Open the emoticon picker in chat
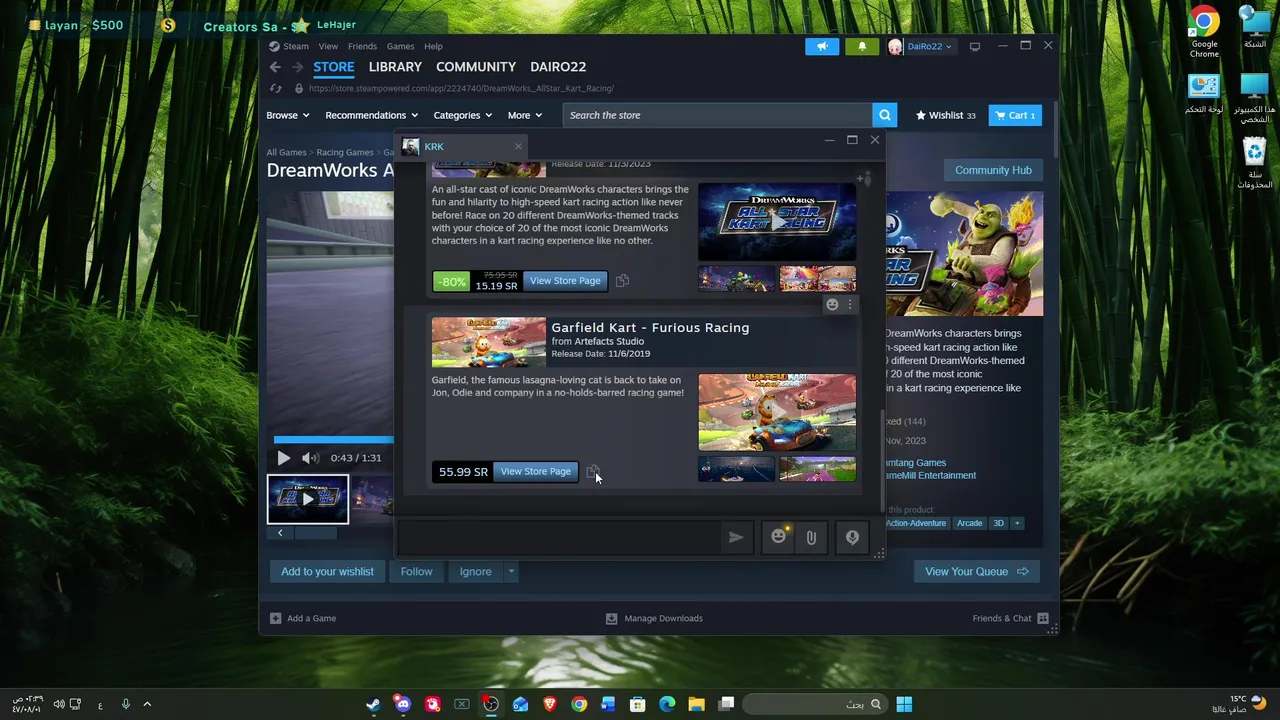Viewport: 1280px width, 720px height. pyautogui.click(x=779, y=537)
